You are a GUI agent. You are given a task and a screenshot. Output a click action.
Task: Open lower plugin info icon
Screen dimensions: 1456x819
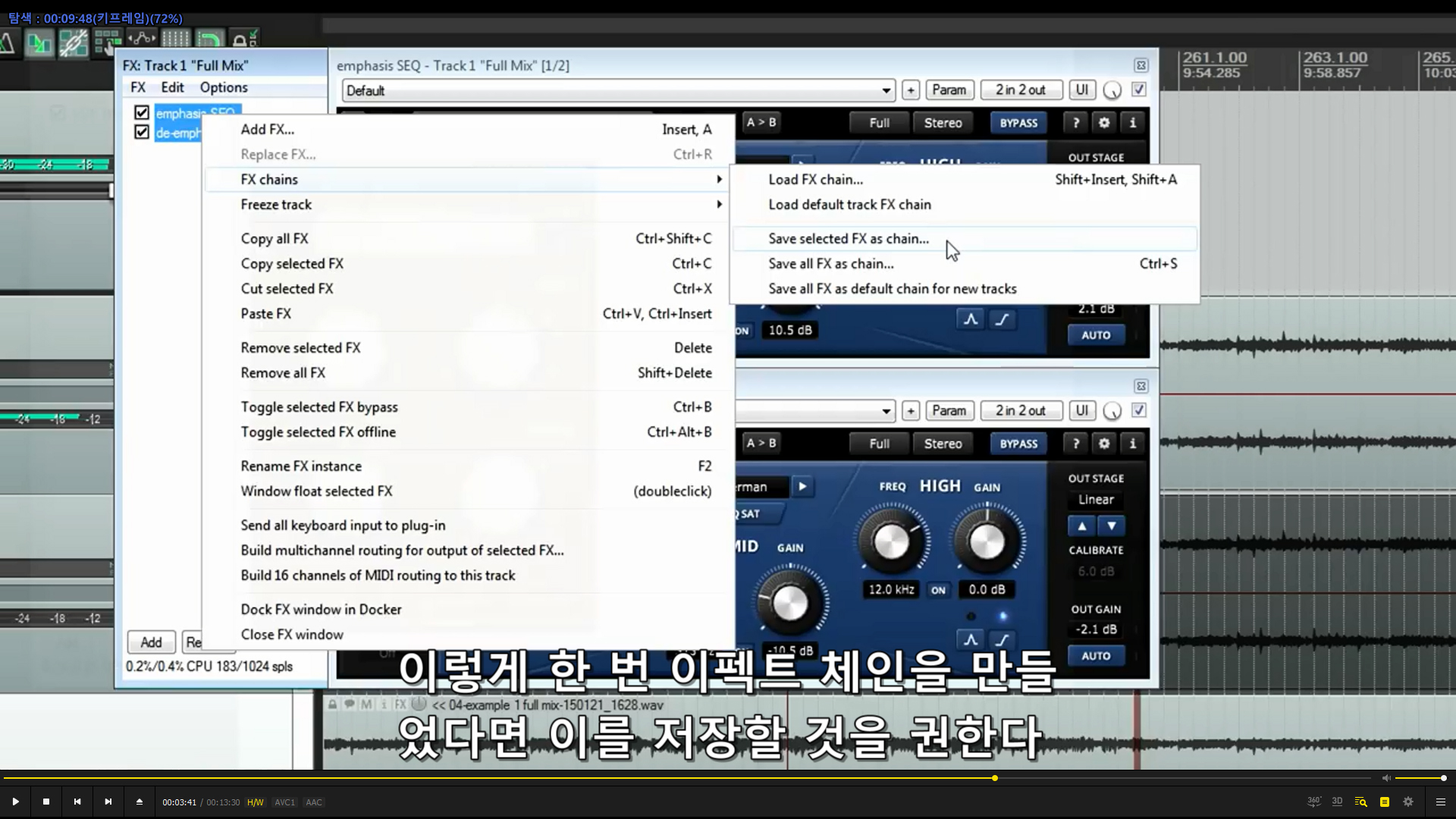pyautogui.click(x=1133, y=444)
